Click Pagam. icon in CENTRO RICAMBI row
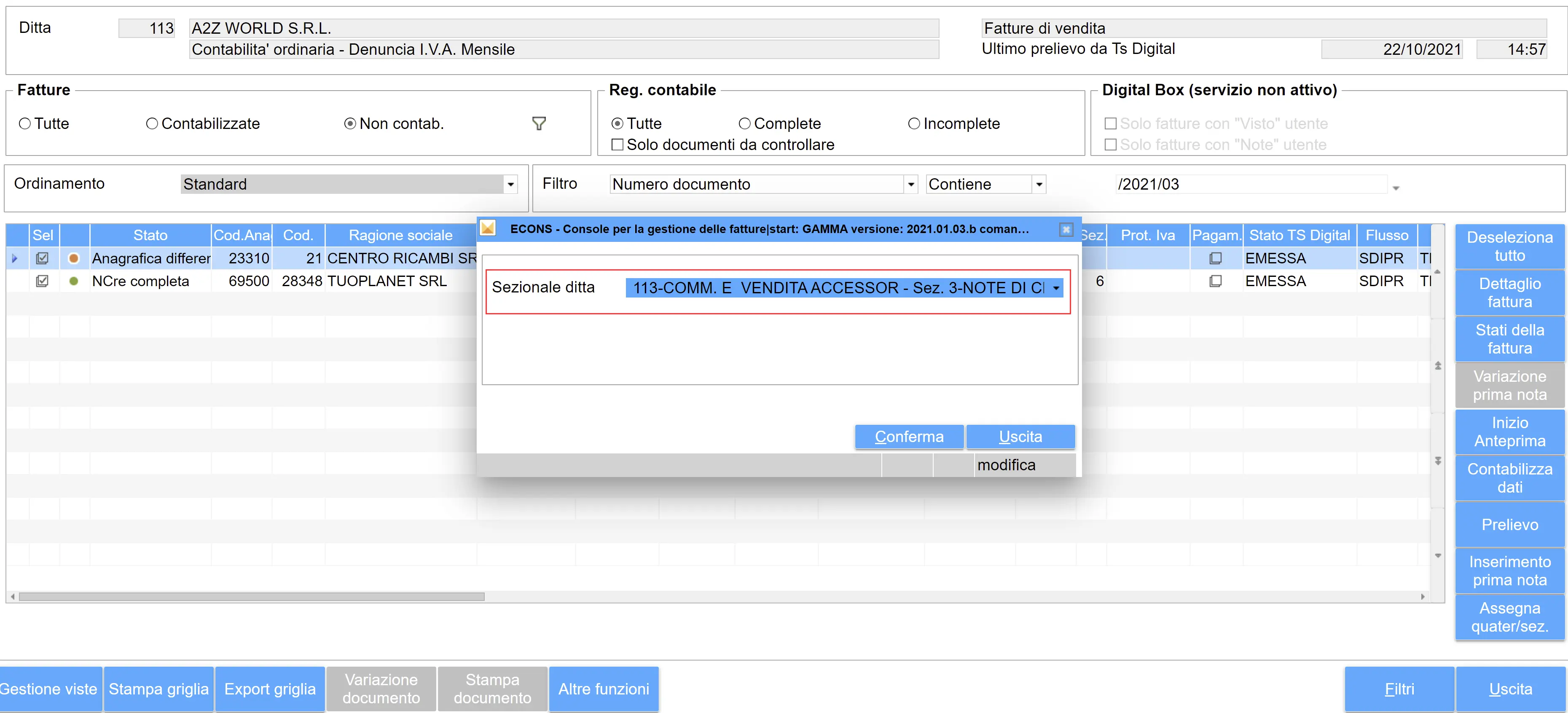This screenshot has height=713, width=1568. click(1215, 259)
